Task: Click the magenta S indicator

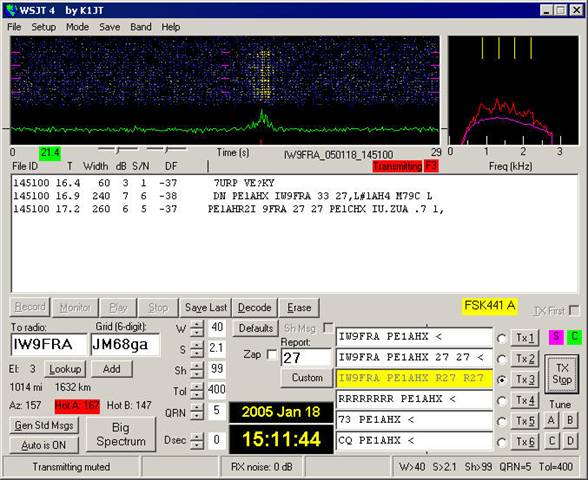Action: (556, 337)
